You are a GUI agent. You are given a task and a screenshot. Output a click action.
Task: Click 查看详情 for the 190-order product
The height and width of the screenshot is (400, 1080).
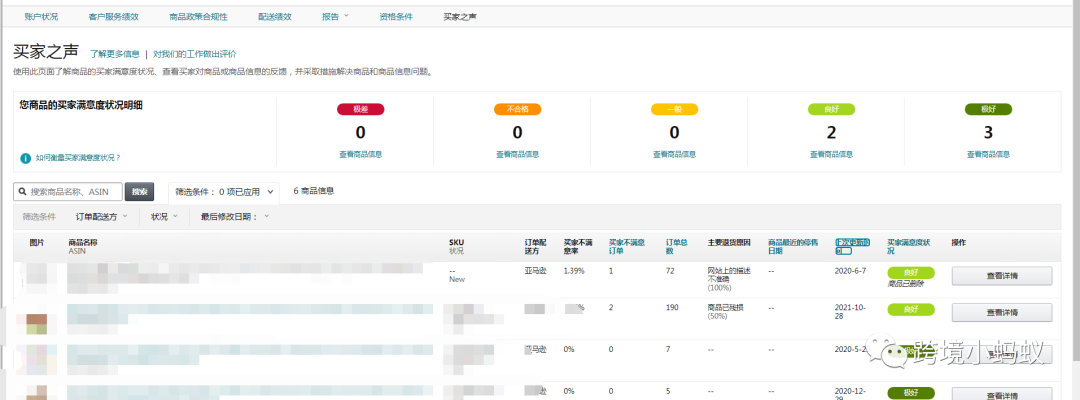point(1002,312)
